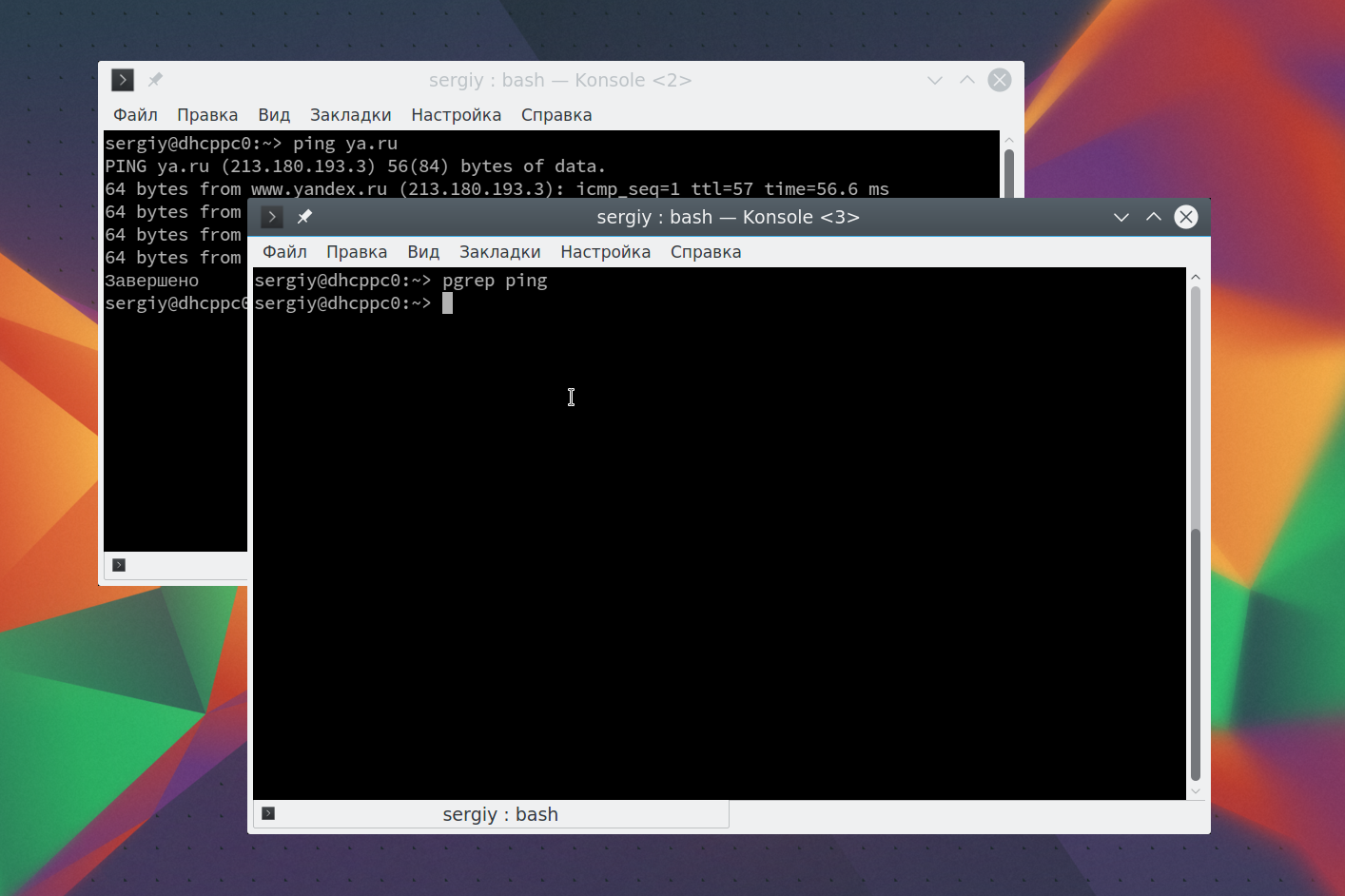Click scrollbar up arrow in Konsole <2>
Screen dimensions: 1345x896
pos(1009,140)
